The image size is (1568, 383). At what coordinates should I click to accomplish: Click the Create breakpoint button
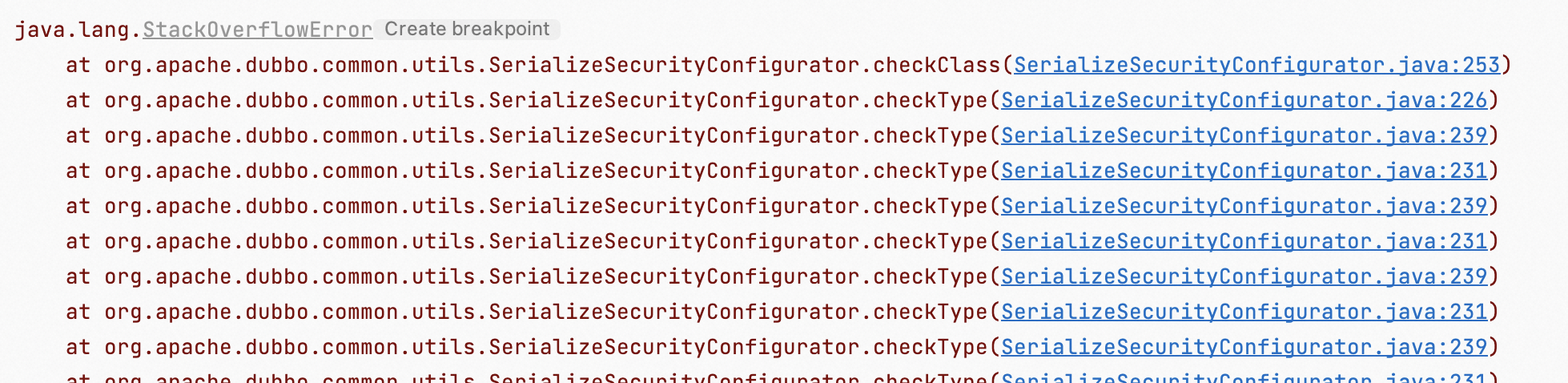click(467, 30)
